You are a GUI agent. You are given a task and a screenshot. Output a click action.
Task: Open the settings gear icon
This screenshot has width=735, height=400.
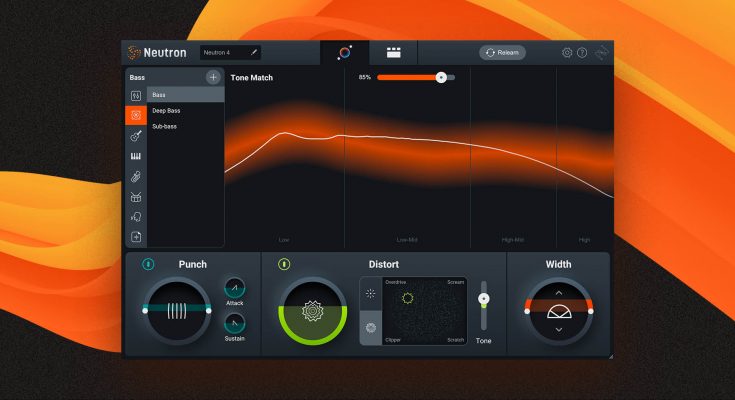[x=567, y=53]
